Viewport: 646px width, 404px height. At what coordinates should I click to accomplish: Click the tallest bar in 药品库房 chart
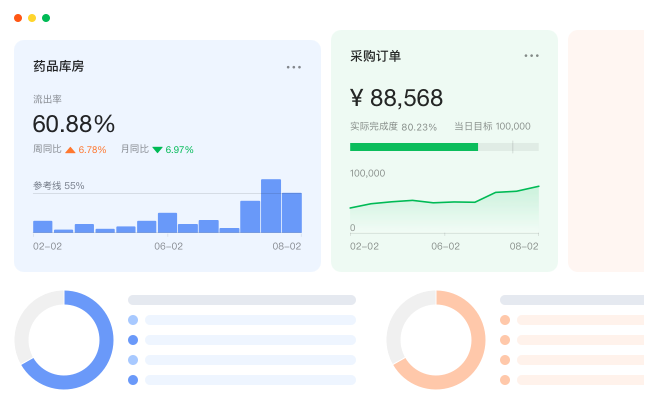pyautogui.click(x=271, y=206)
